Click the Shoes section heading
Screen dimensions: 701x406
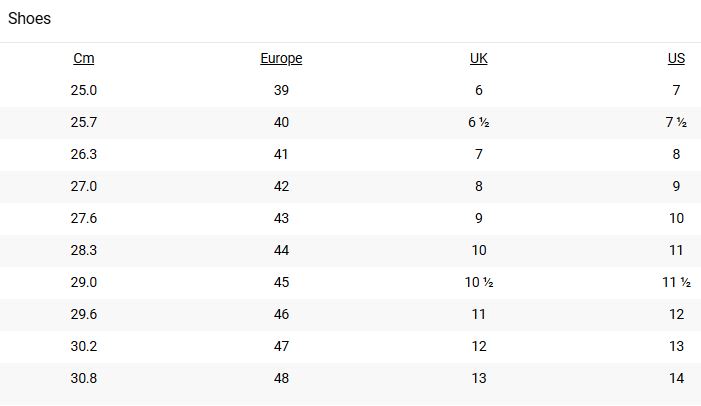pyautogui.click(x=30, y=19)
